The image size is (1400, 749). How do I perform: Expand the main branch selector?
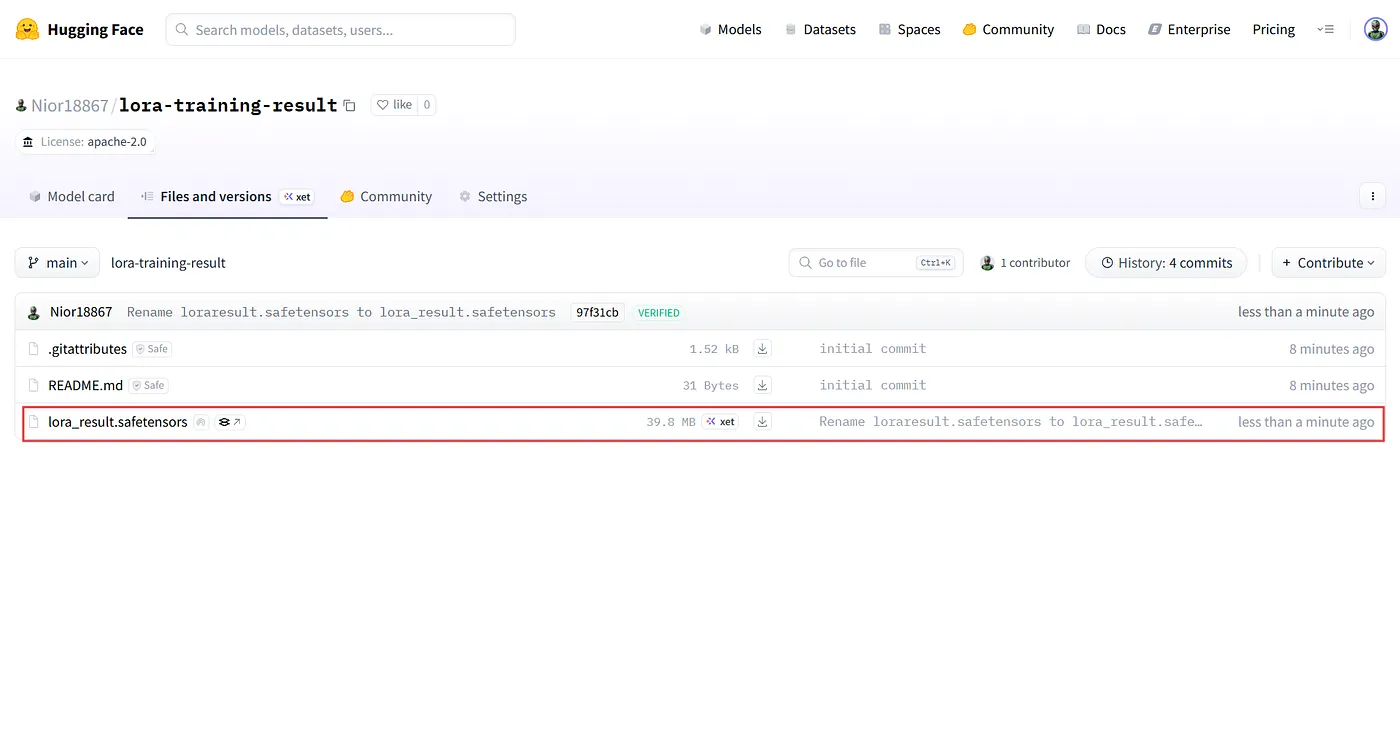coord(57,263)
